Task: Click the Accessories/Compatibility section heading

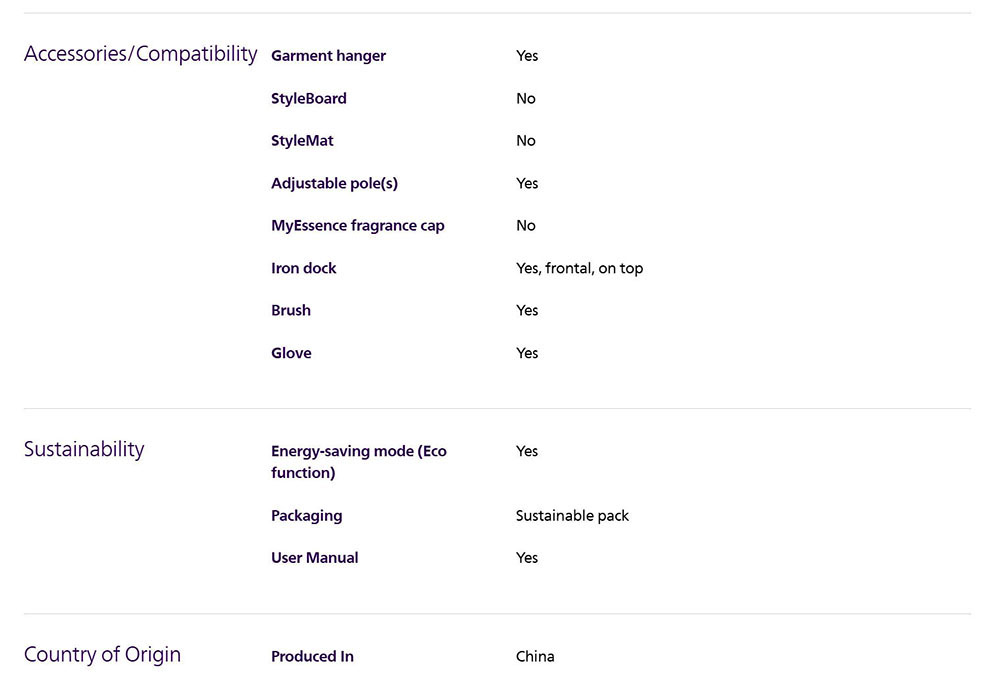Action: click(140, 54)
